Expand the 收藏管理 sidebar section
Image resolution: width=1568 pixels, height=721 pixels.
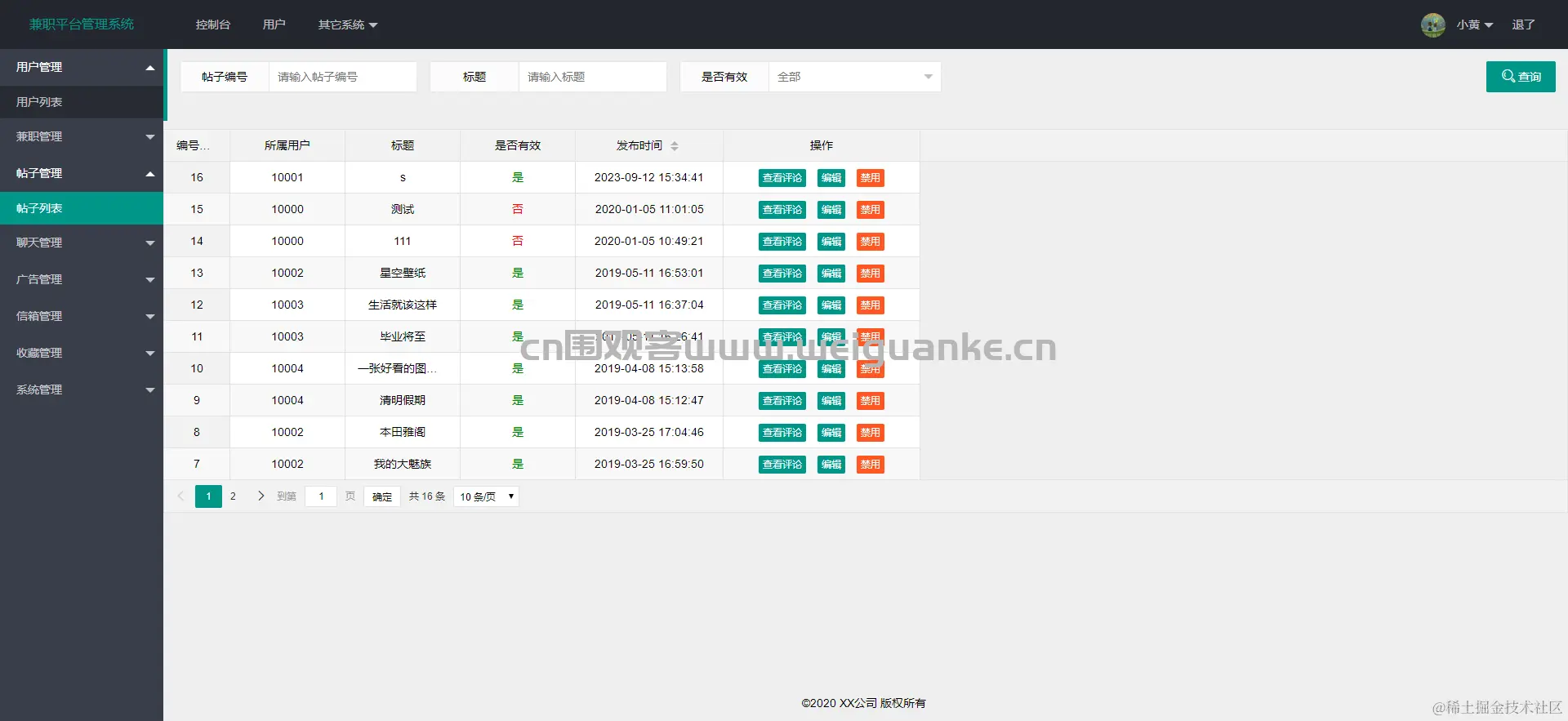coord(82,353)
